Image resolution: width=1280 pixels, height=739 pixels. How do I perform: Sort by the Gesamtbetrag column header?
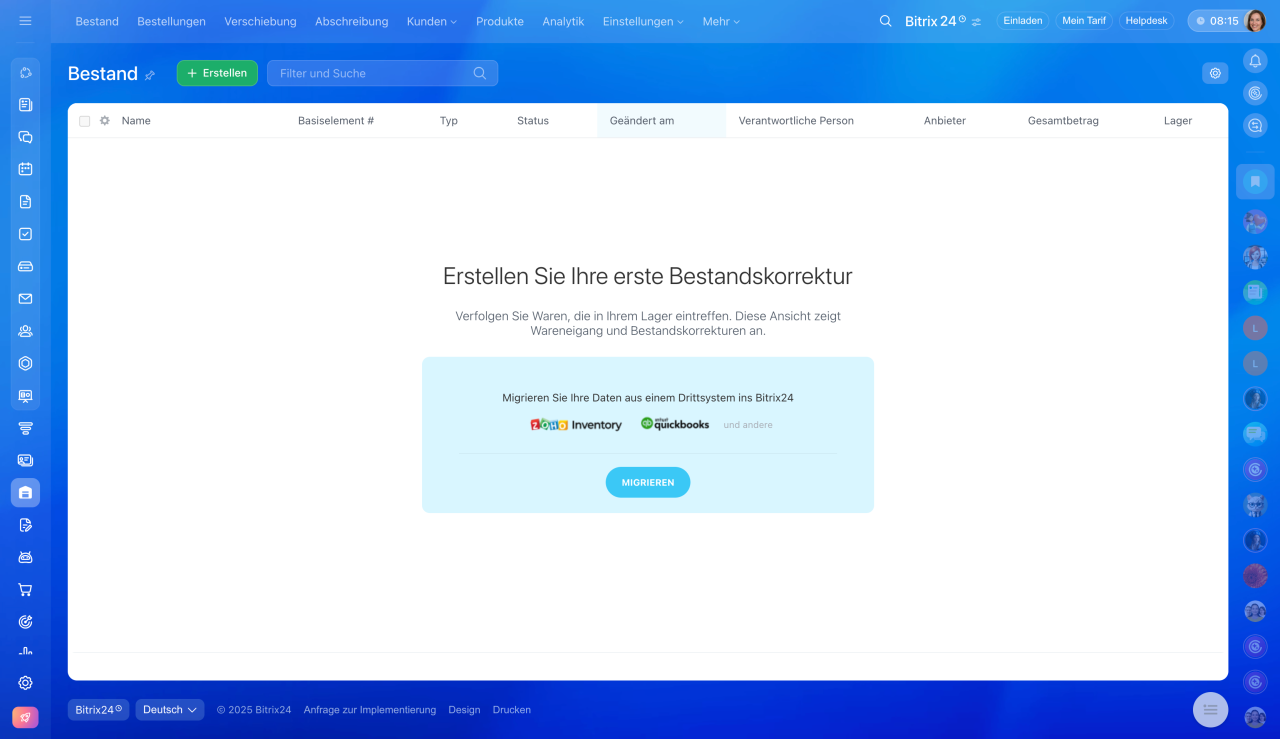(x=1063, y=121)
